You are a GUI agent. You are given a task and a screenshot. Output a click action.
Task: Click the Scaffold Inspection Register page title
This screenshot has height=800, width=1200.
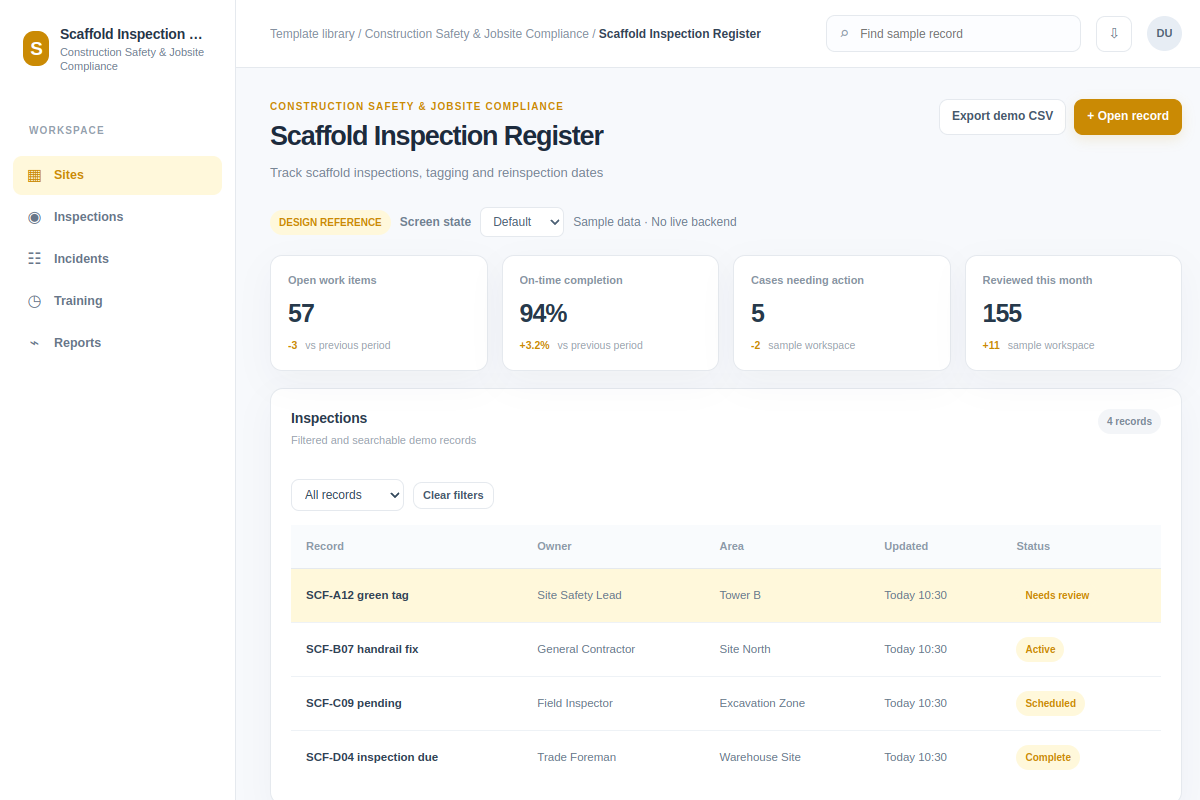pos(437,136)
